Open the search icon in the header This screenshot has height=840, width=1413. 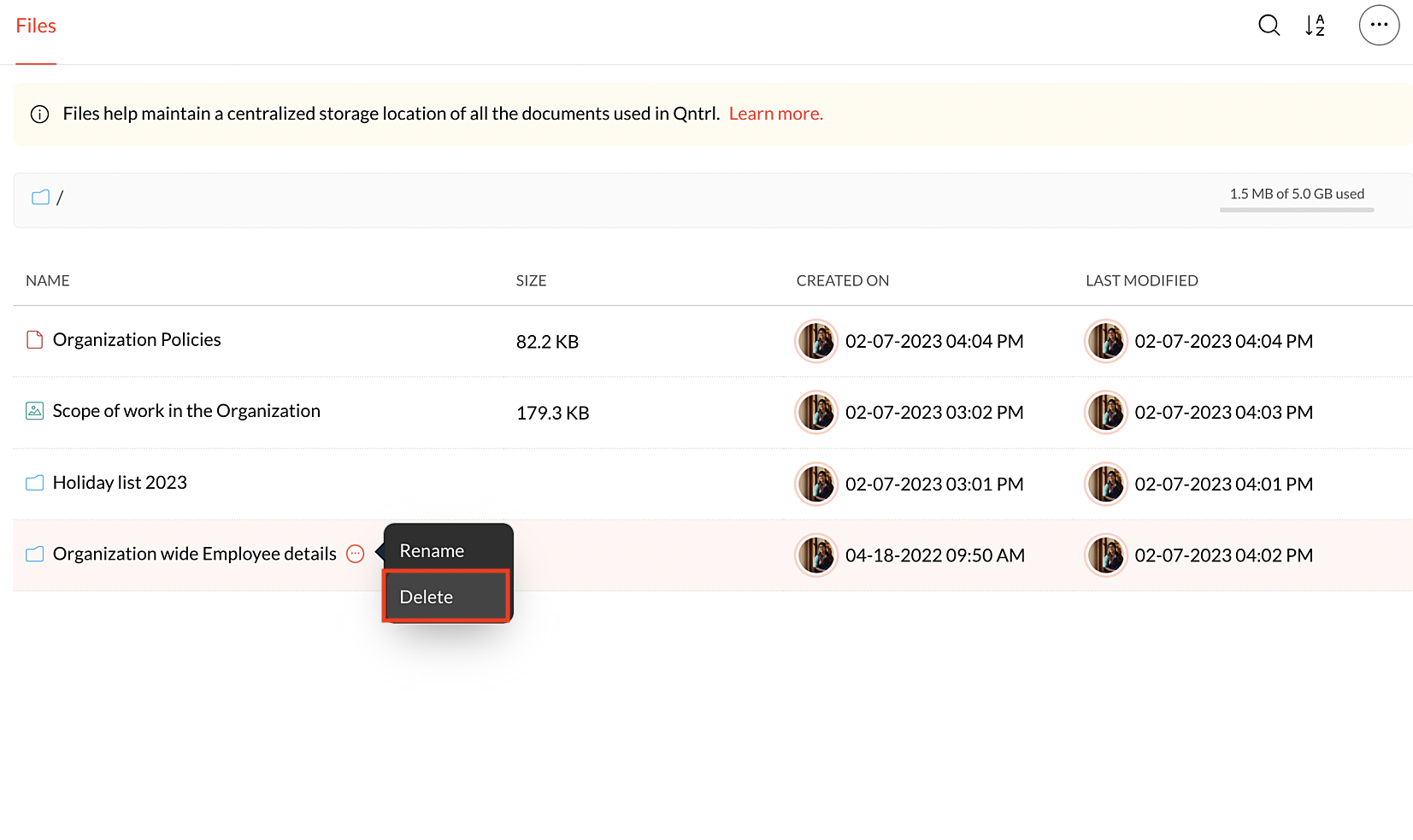coord(1269,26)
